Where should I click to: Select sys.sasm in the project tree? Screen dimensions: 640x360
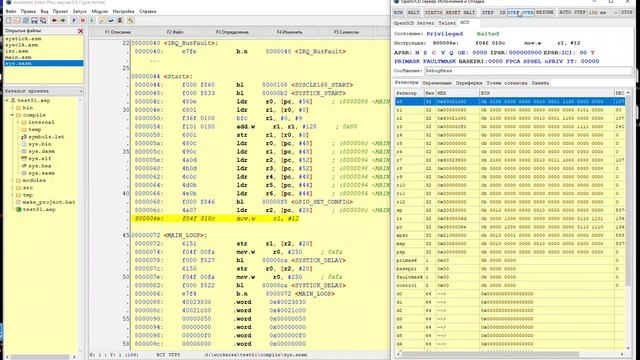click(42, 173)
